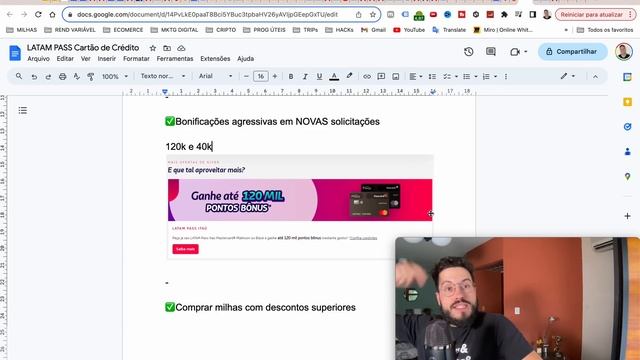Open the Google Docs home icon
This screenshot has width=640, height=360.
[x=15, y=53]
